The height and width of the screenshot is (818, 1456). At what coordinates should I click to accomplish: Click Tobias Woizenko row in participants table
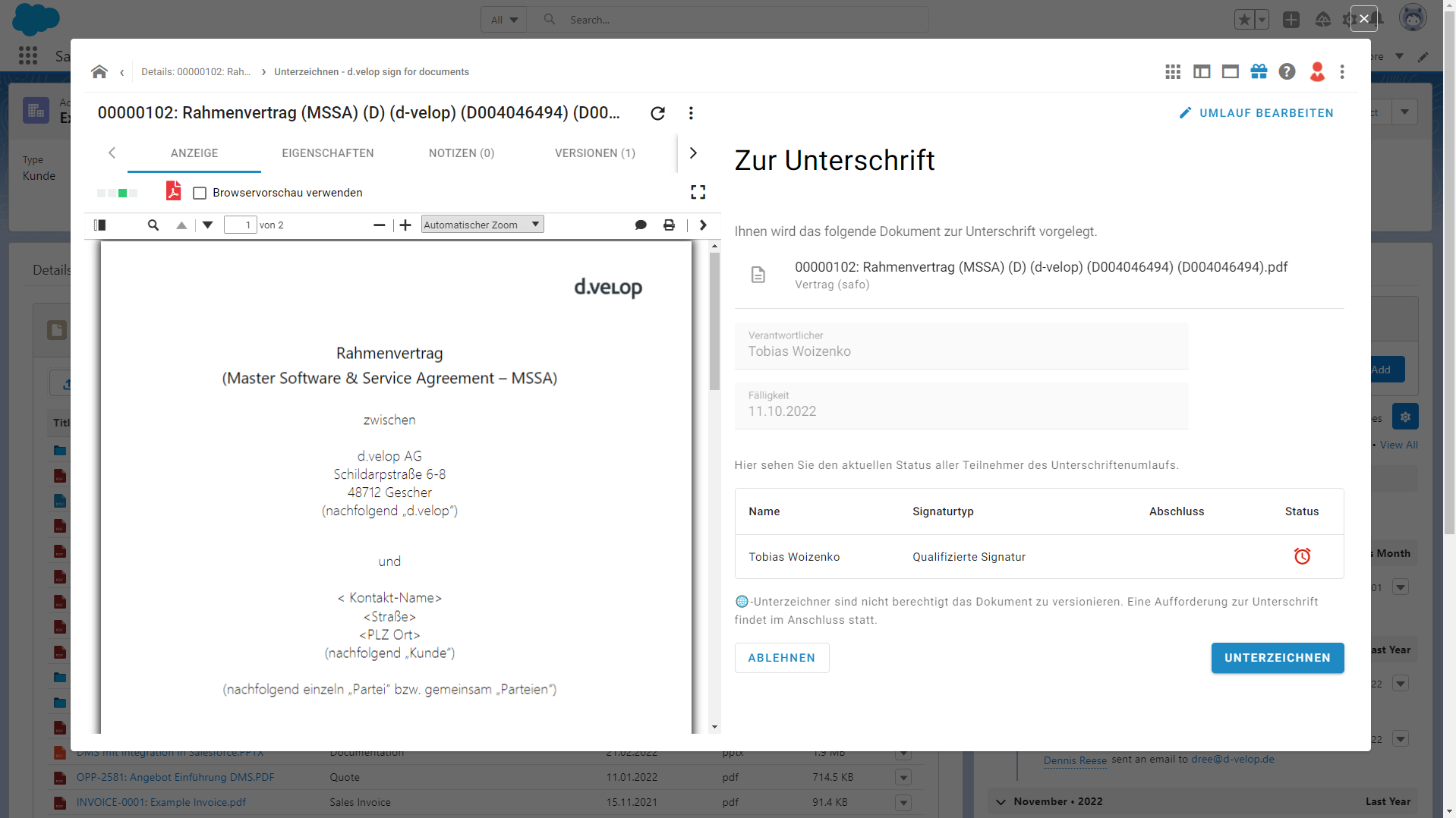click(1039, 557)
